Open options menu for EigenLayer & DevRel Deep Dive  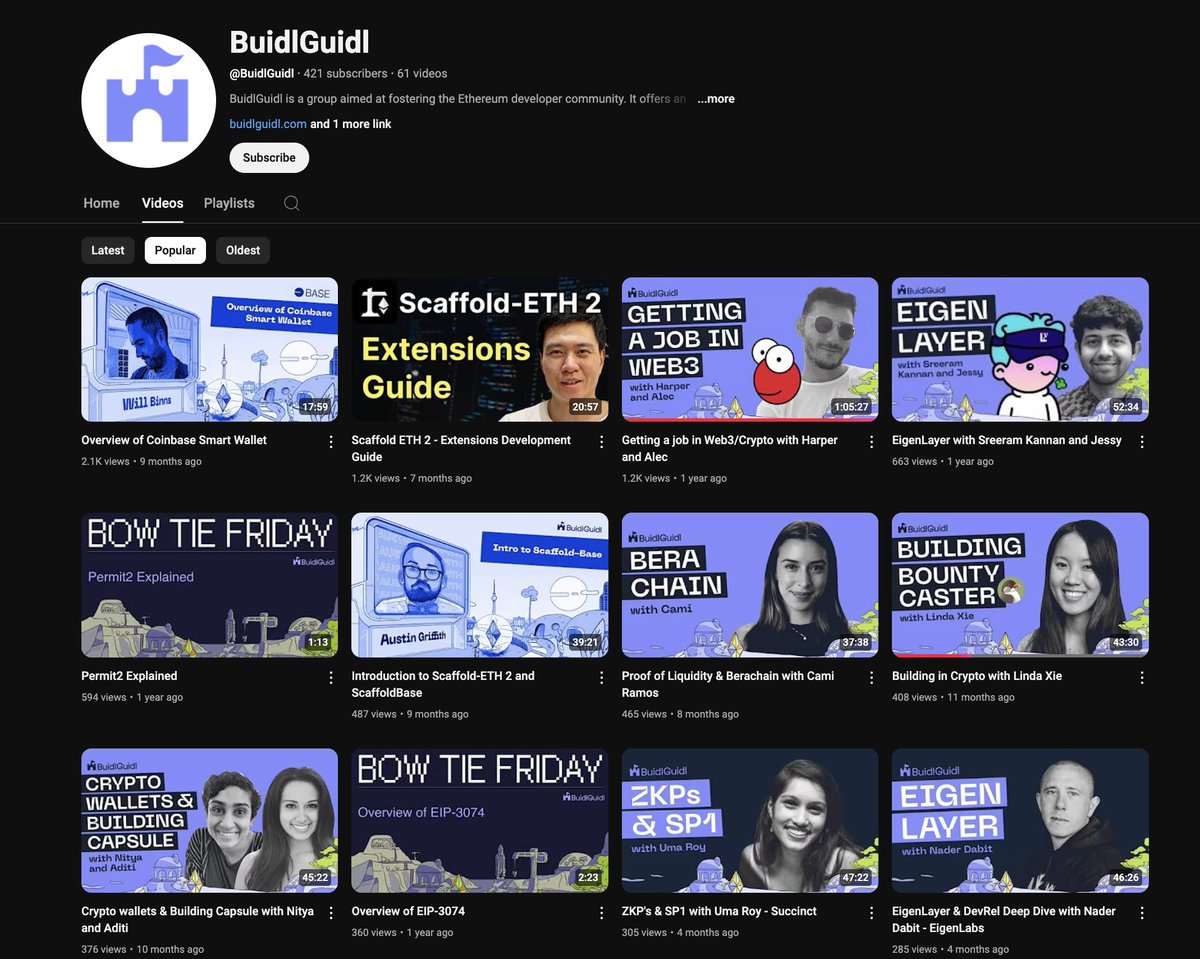[1141, 912]
